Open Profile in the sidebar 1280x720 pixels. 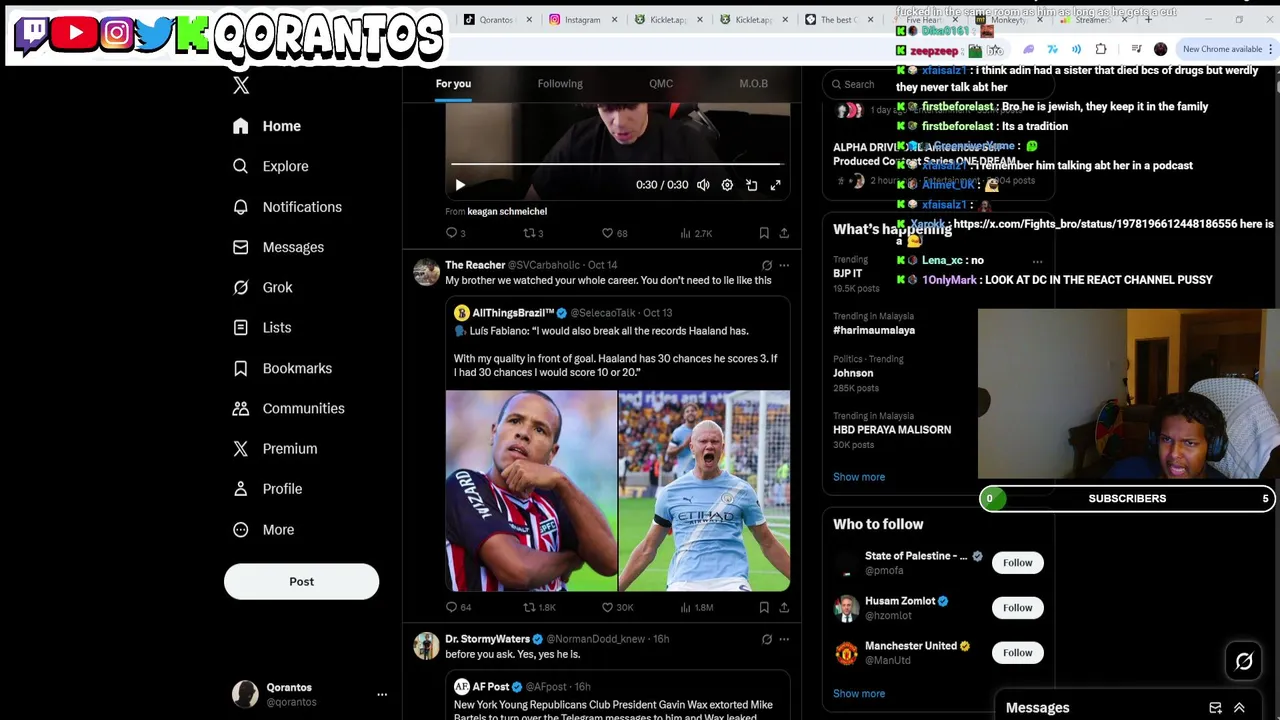click(x=267, y=489)
